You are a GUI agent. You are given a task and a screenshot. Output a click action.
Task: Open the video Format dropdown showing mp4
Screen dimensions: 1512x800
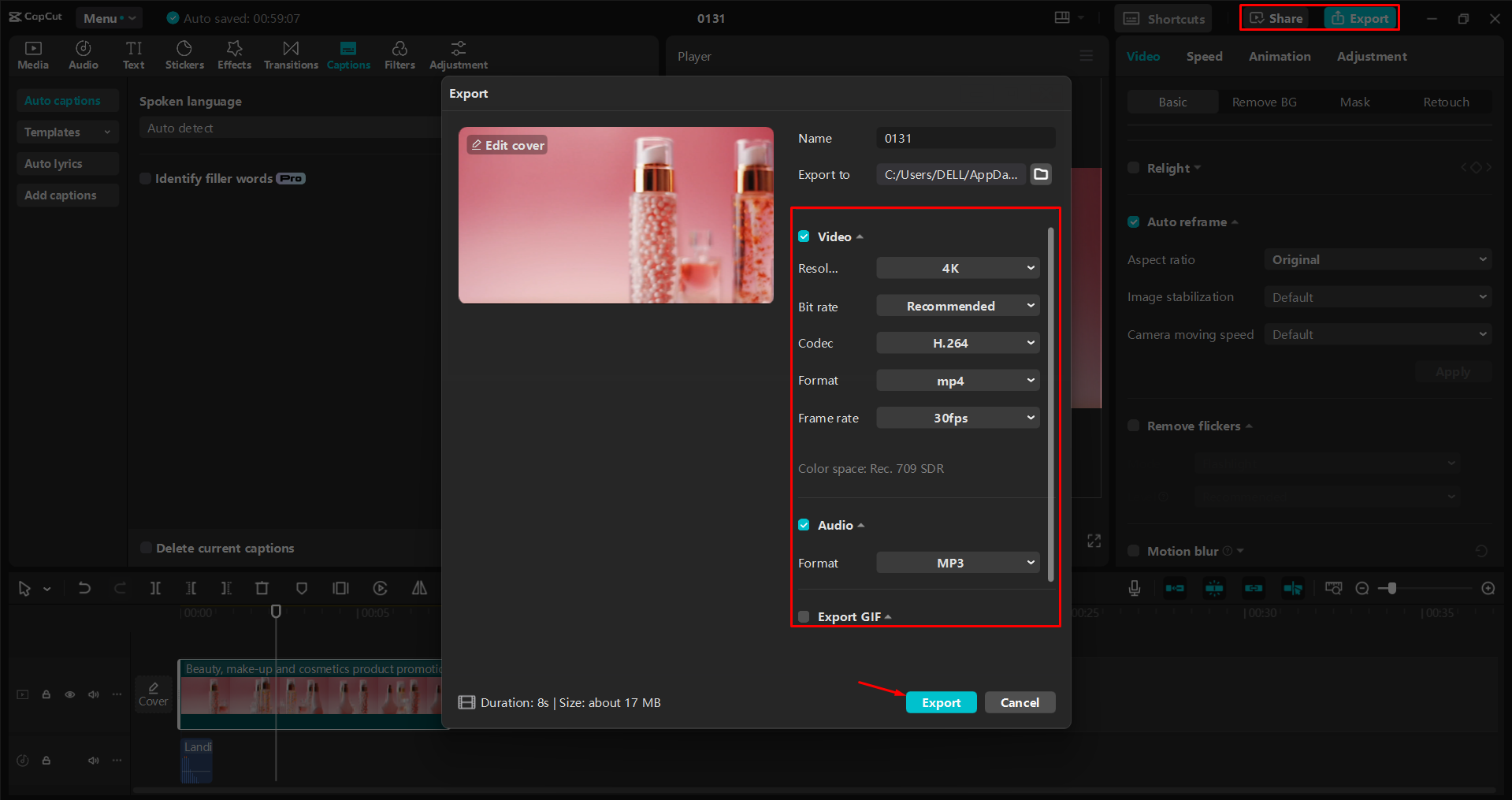(957, 381)
